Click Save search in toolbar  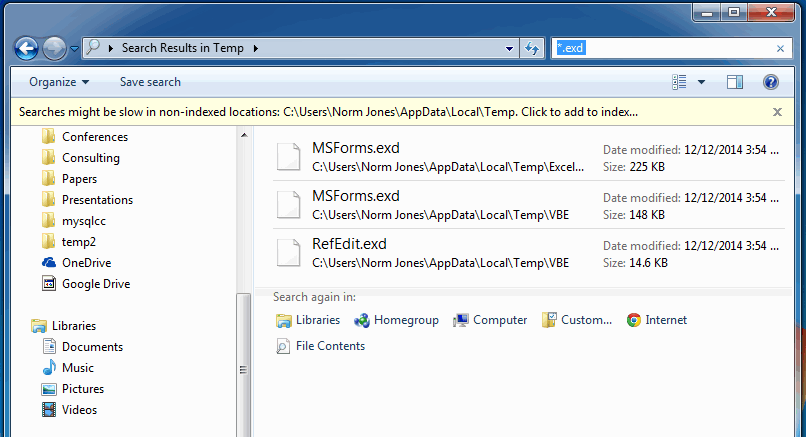coord(150,82)
